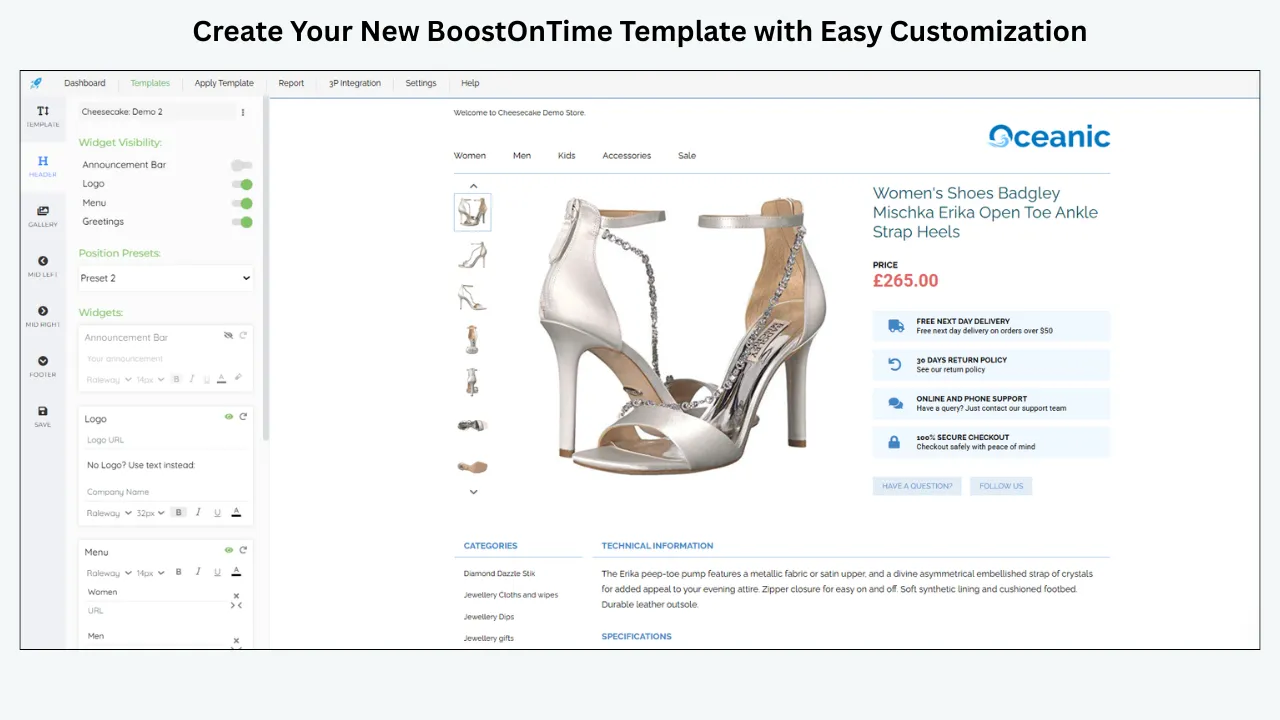Remove the Women menu item

click(237, 596)
